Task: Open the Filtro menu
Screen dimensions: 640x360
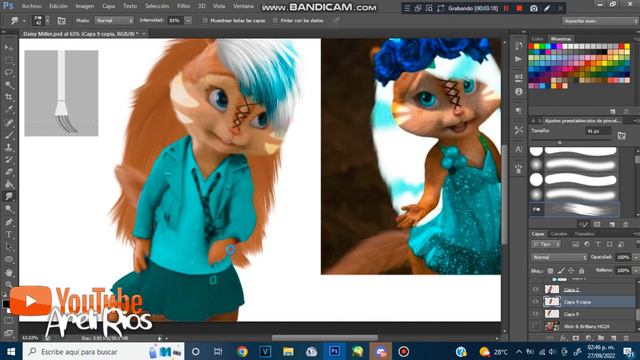Action: click(184, 6)
